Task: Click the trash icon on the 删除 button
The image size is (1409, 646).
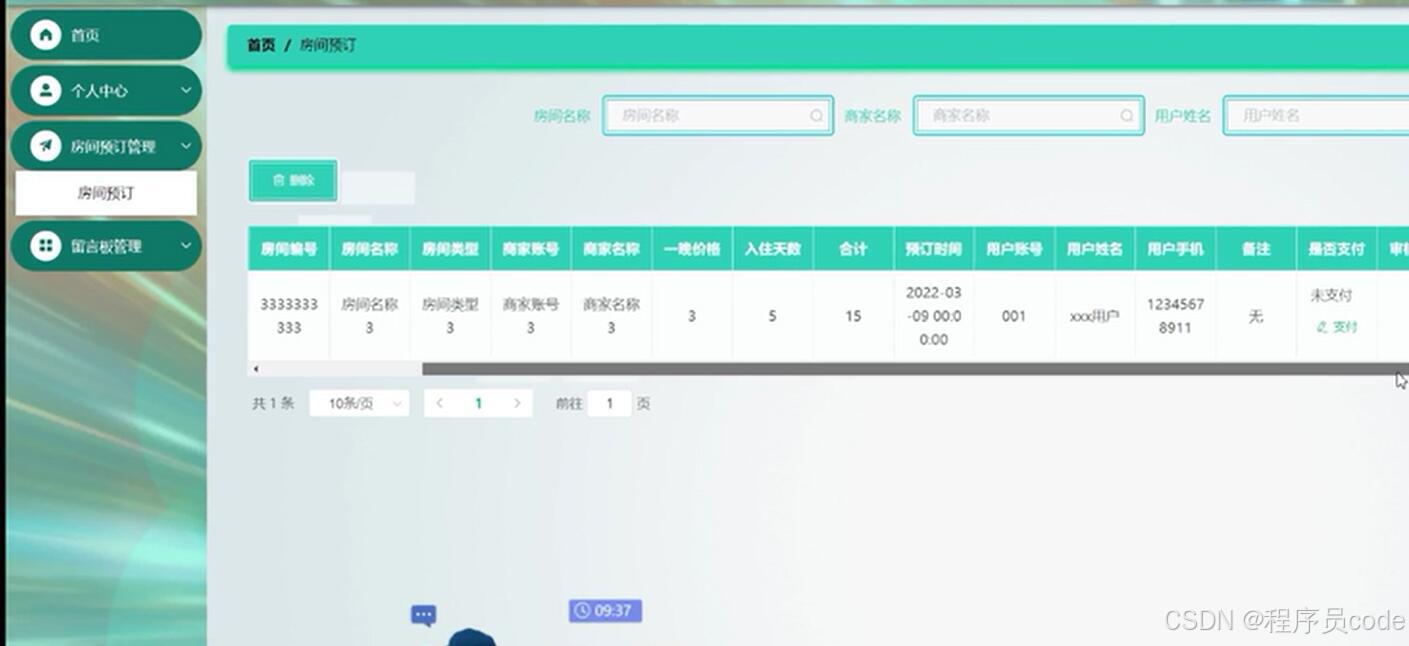Action: (x=278, y=180)
